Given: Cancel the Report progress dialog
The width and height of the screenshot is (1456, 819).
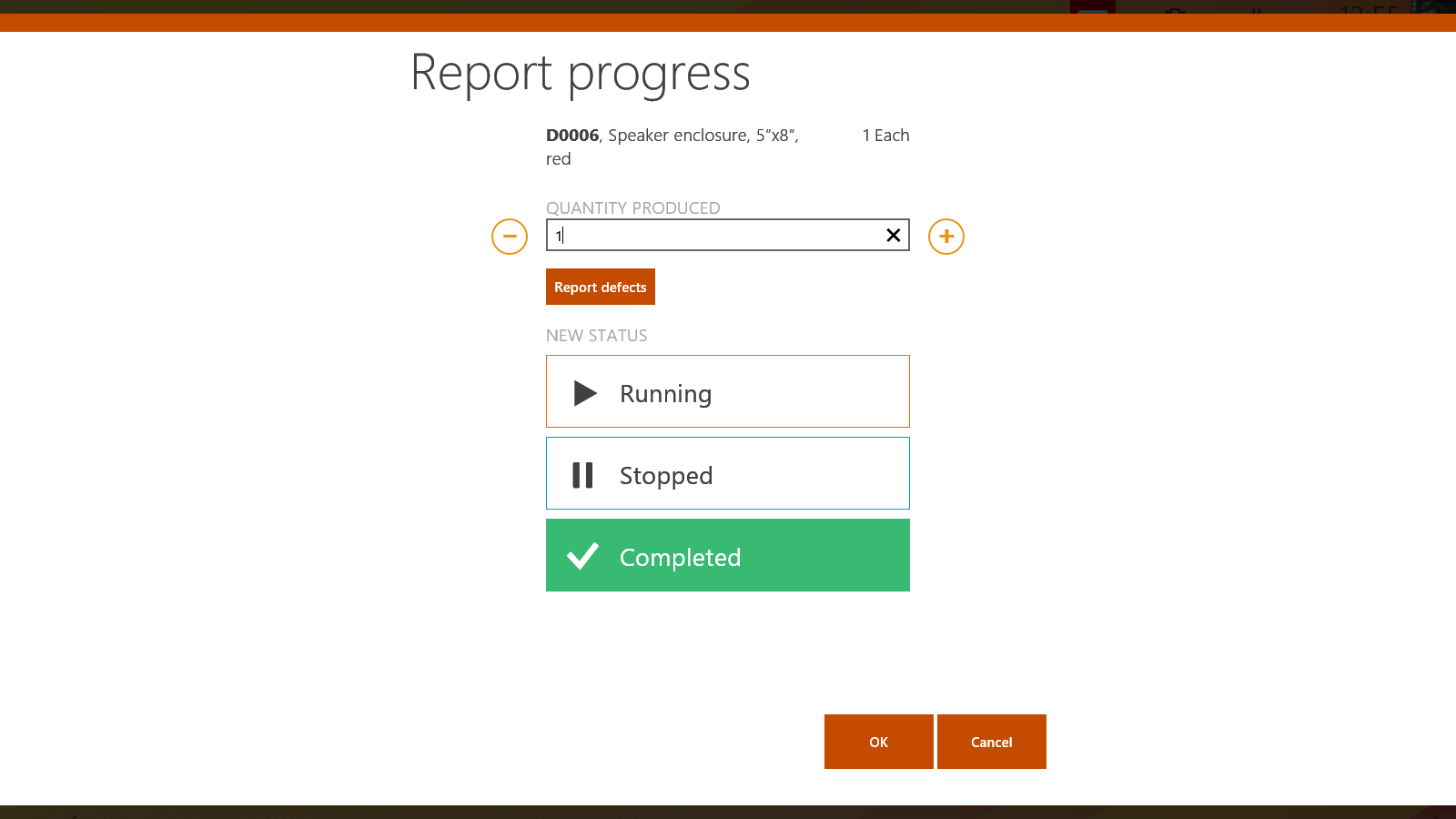Looking at the screenshot, I should (991, 742).
